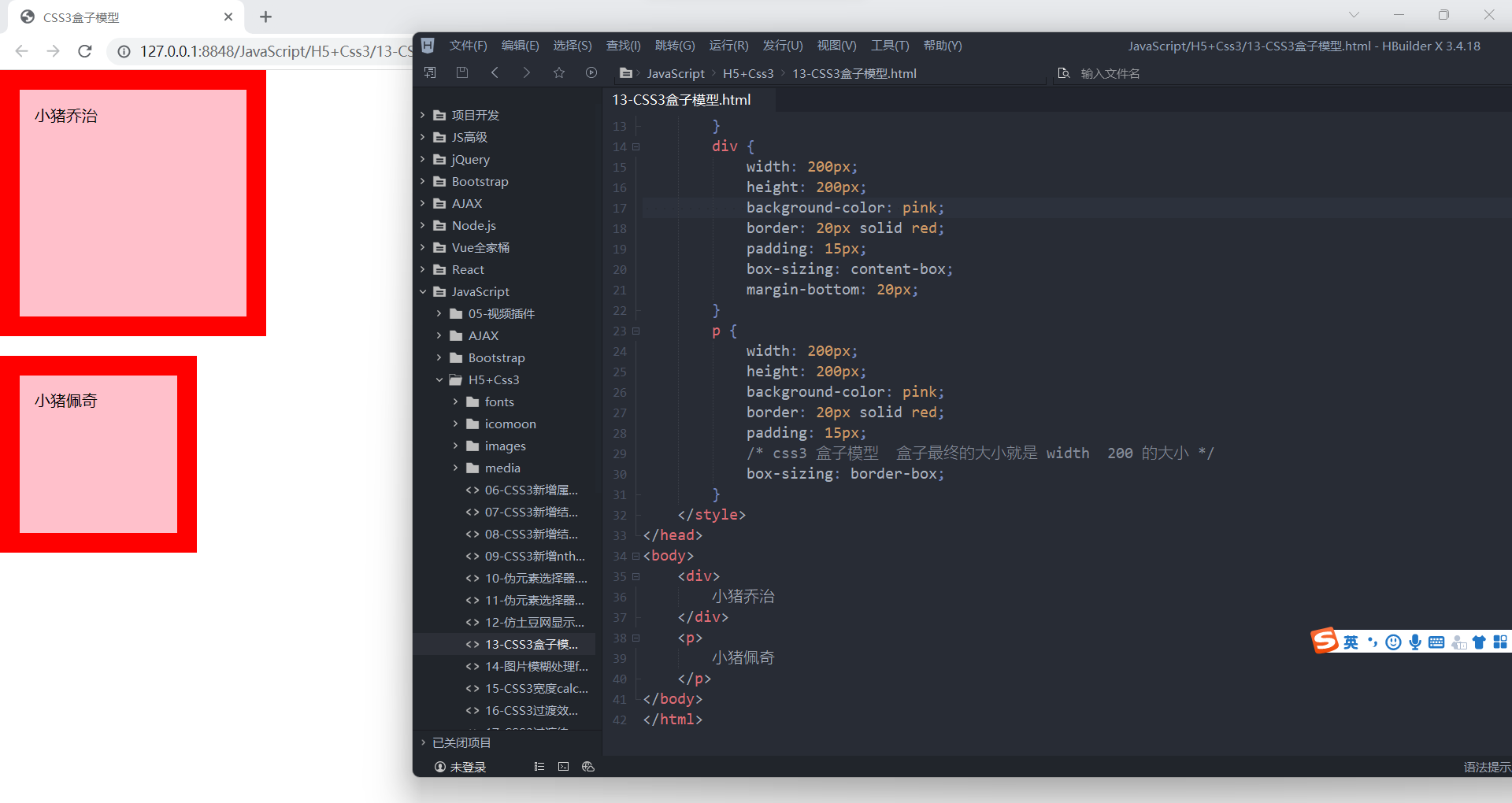This screenshot has height=803, width=1512.
Task: Toggle the back navigation arrow in toolbar
Action: pyautogui.click(x=495, y=72)
